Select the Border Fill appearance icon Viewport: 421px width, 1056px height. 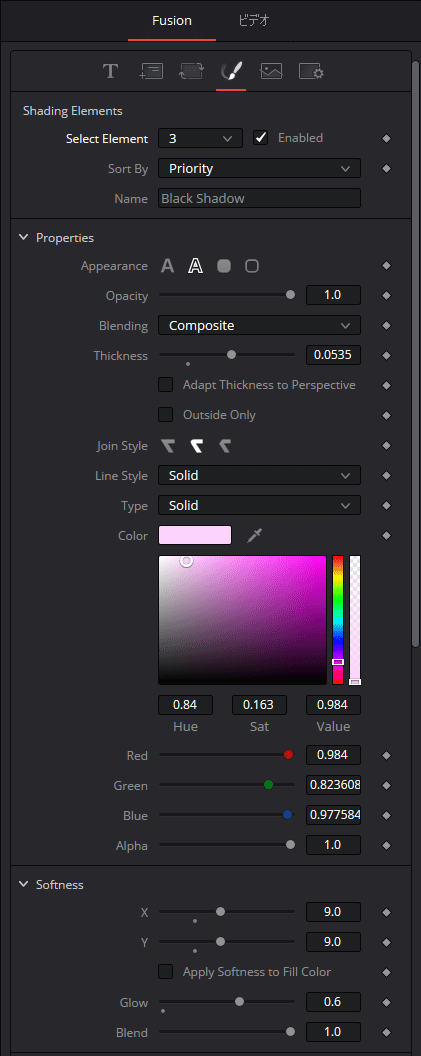coord(224,266)
